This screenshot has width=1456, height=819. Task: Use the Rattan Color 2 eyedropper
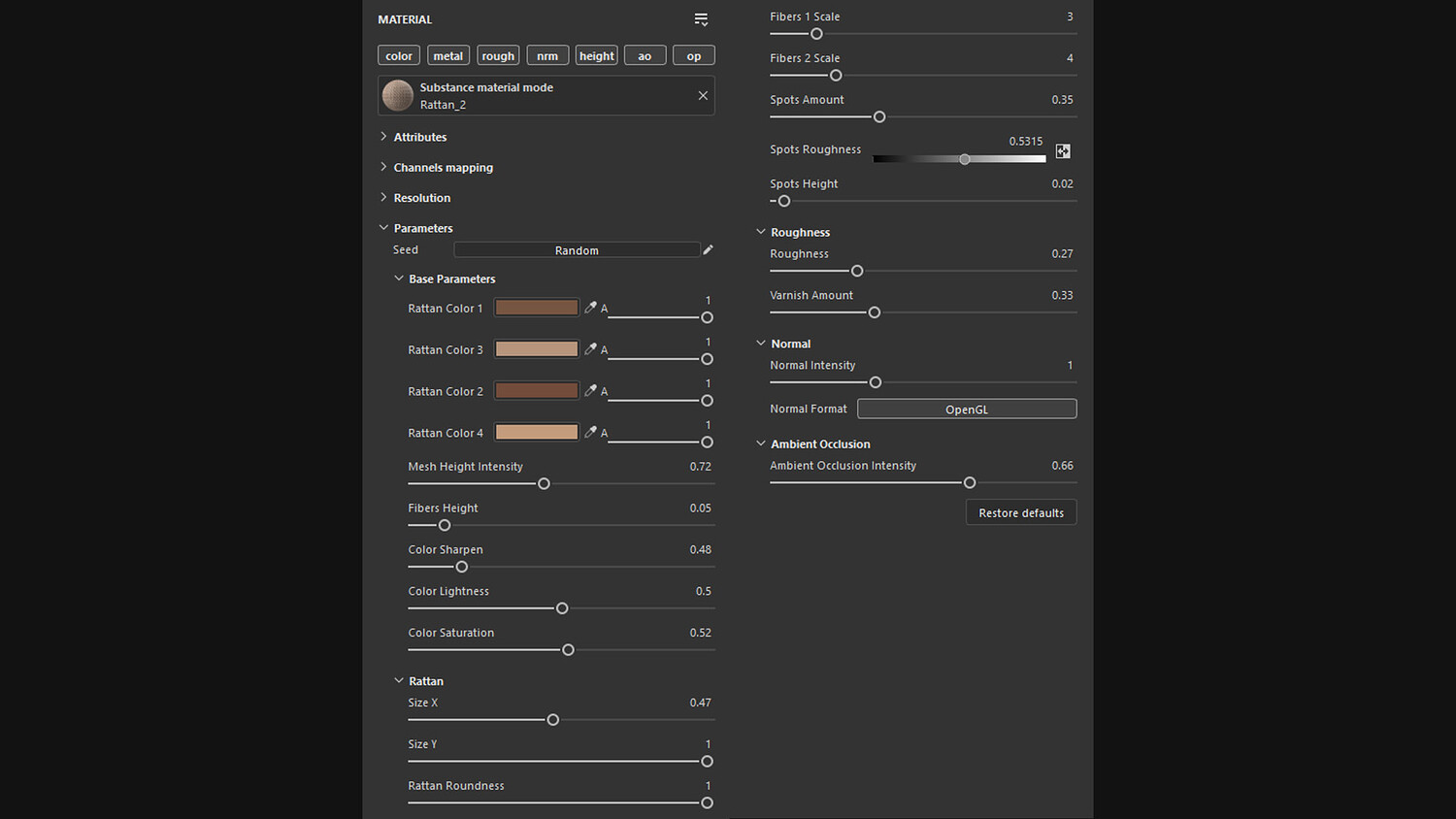tap(590, 391)
